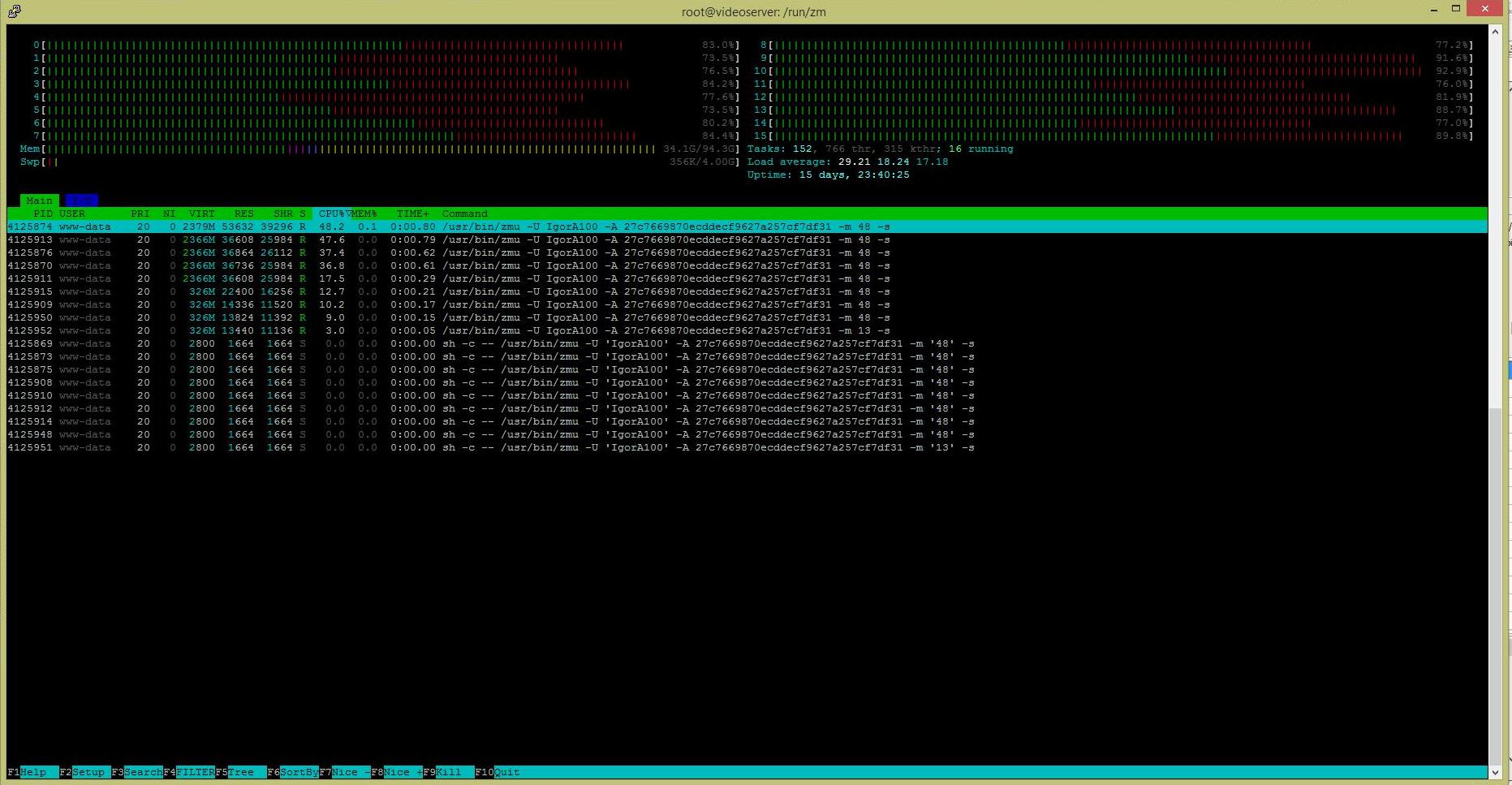Select process row with PID 4125870
This screenshot has height=785, width=1512.
coord(747,265)
